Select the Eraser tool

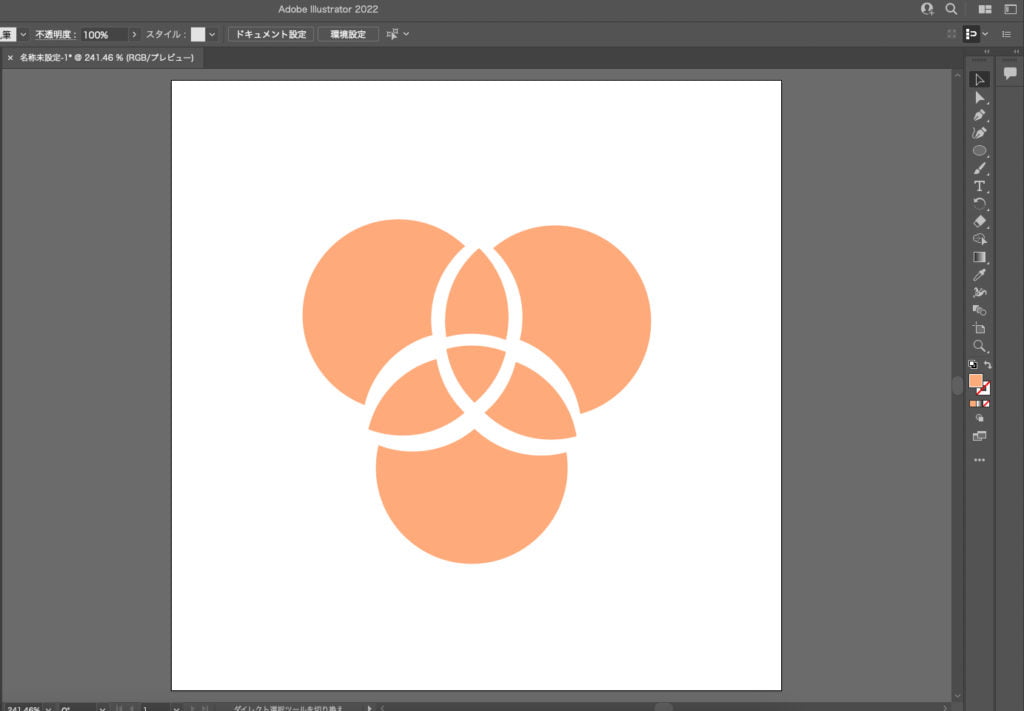[x=979, y=221]
